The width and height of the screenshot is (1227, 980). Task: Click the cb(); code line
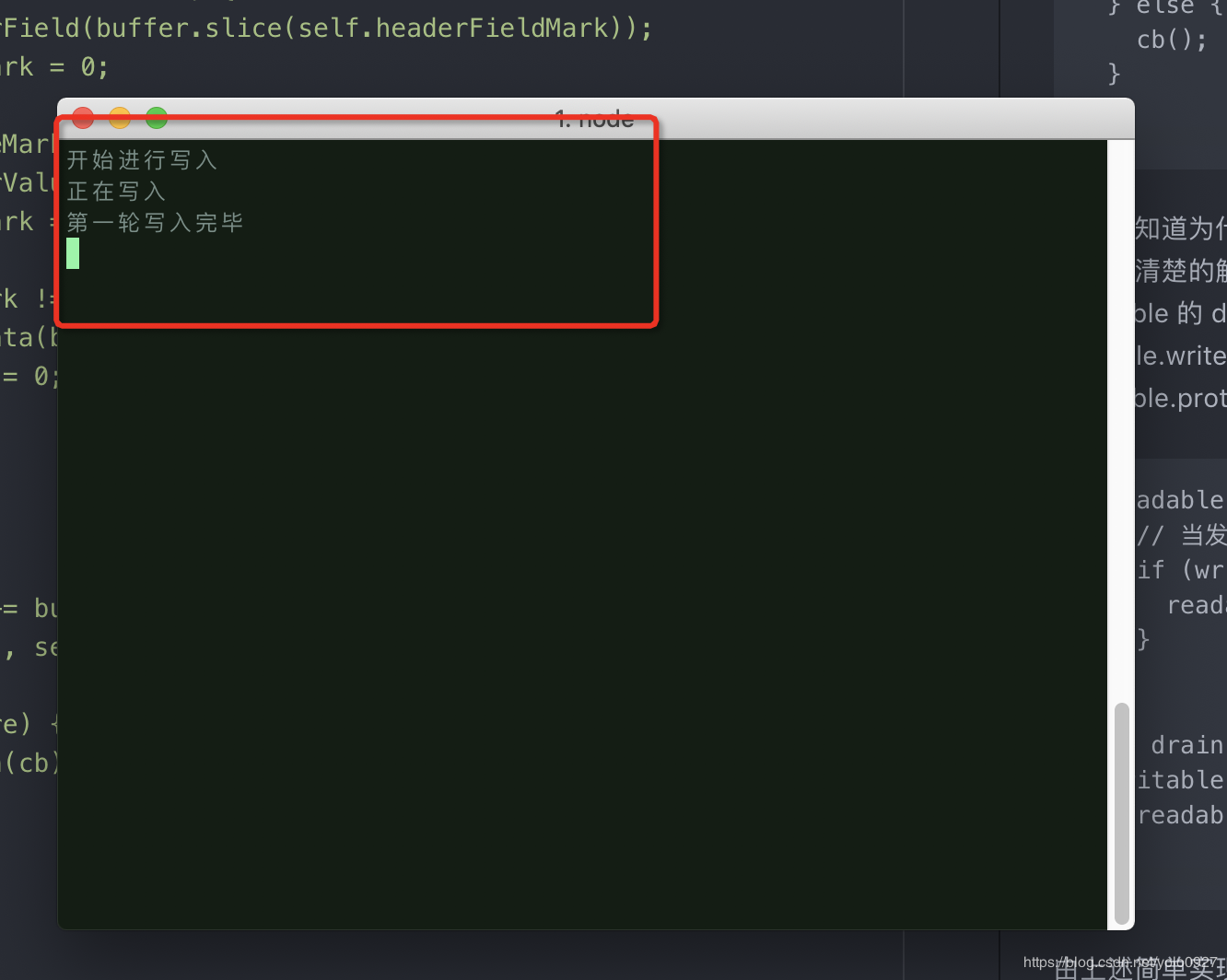[1171, 39]
